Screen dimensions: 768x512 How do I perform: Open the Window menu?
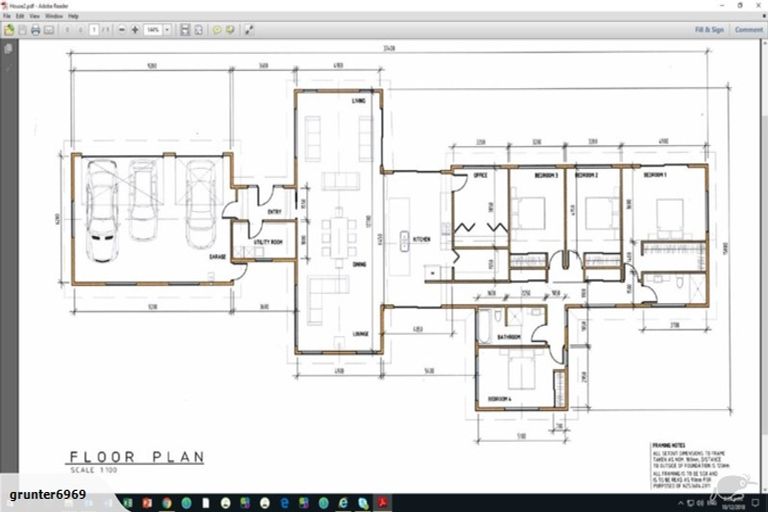pos(54,17)
